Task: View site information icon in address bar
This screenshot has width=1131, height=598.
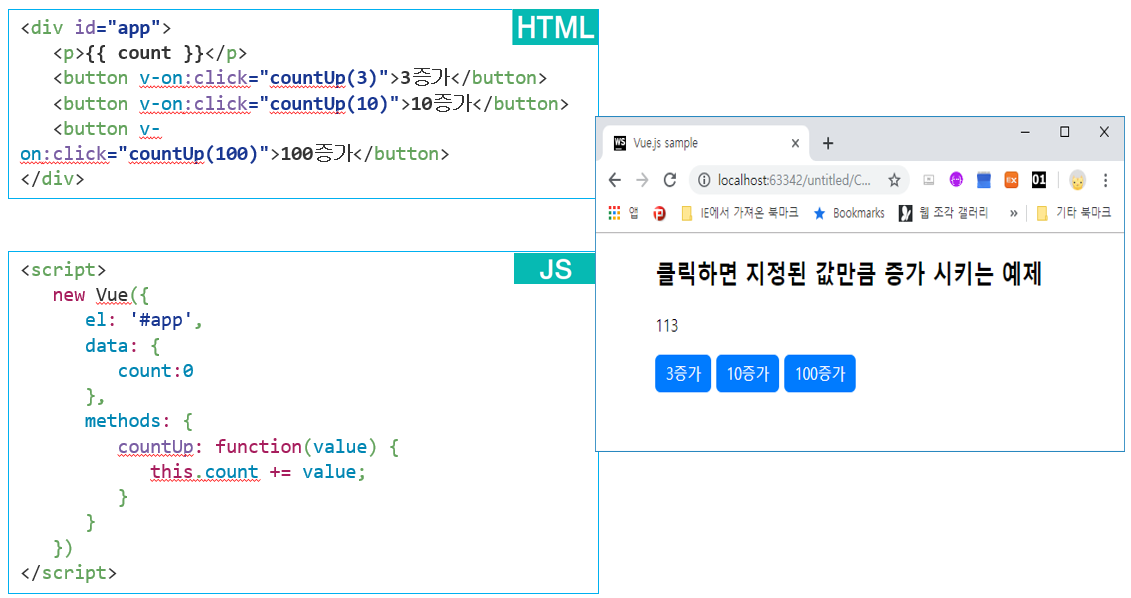Action: coord(704,180)
